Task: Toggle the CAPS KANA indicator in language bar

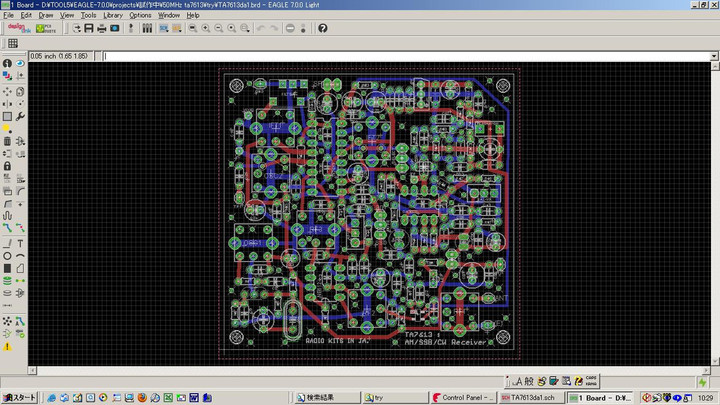Action: pyautogui.click(x=591, y=381)
